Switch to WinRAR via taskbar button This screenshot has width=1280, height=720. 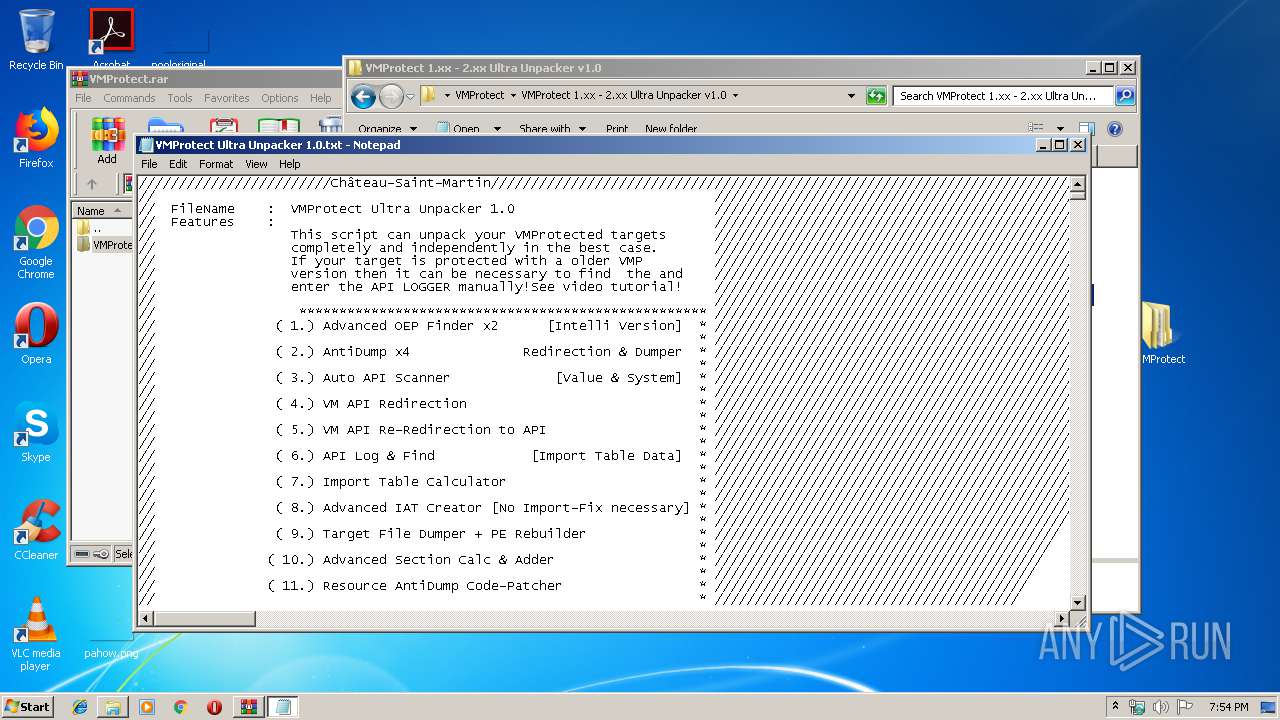[248, 707]
